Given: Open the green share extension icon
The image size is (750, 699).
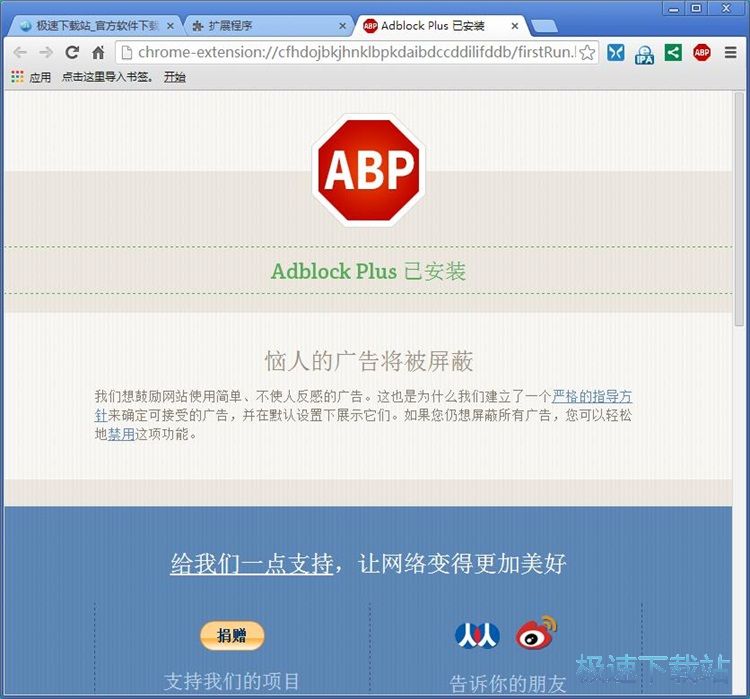Looking at the screenshot, I should coord(673,52).
